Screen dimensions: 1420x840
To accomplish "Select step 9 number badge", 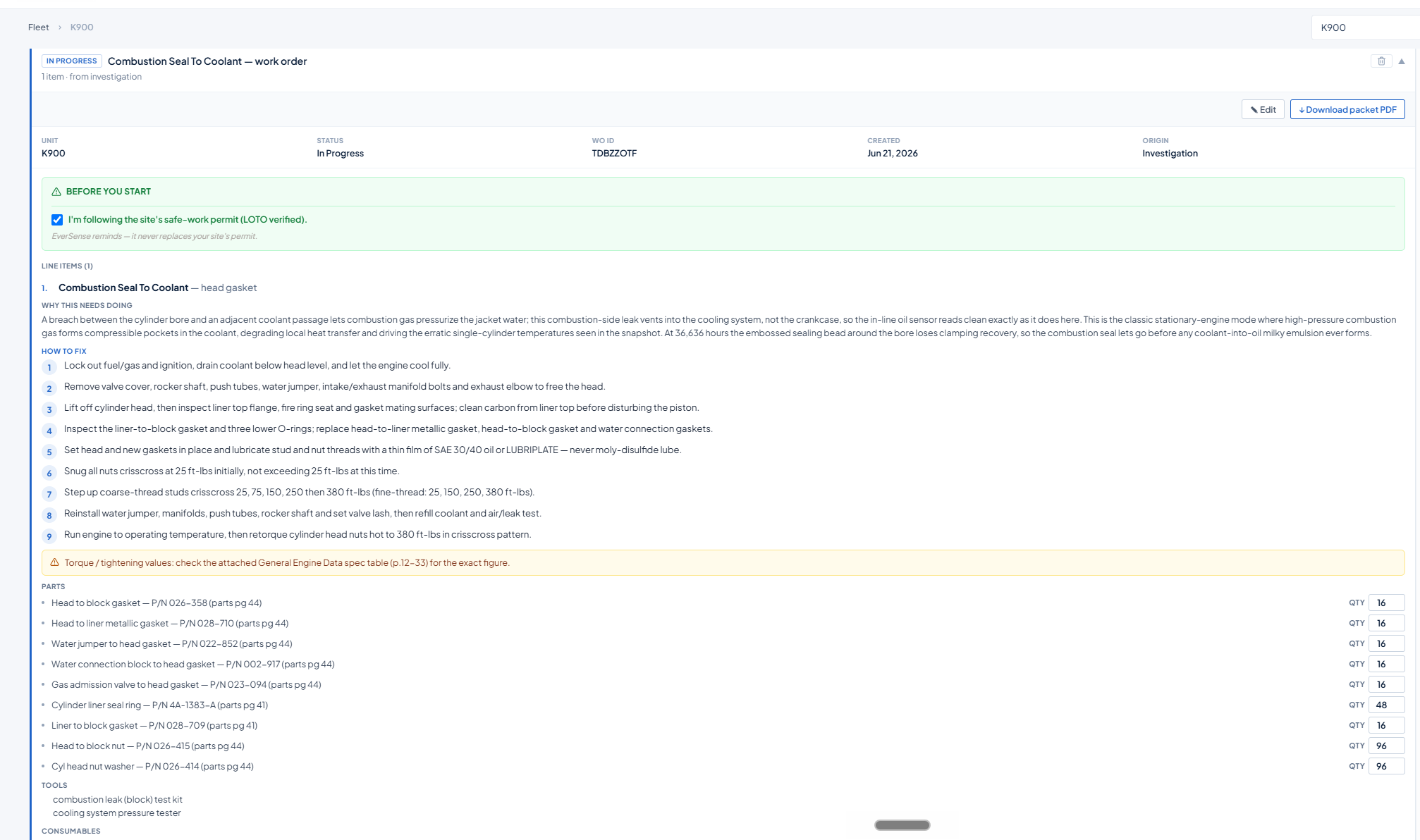I will click(x=49, y=536).
